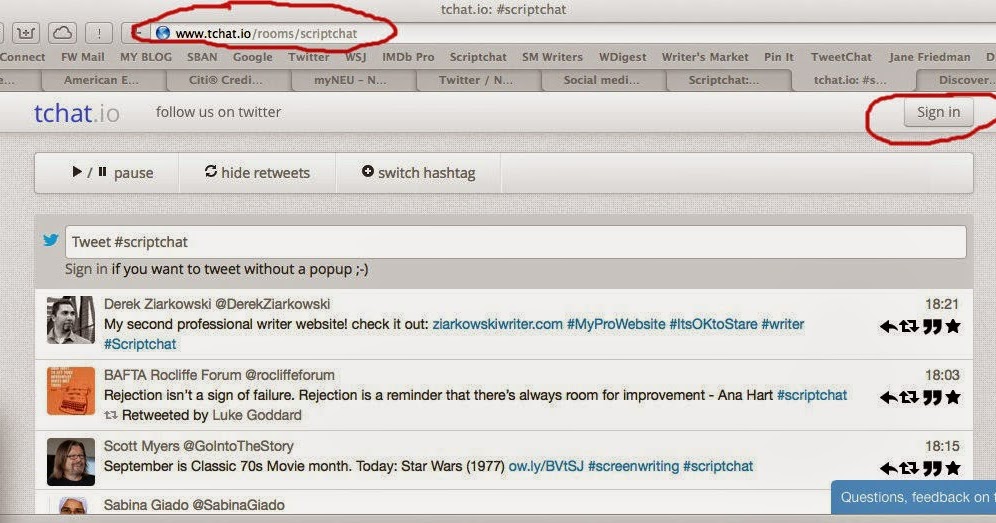Click the Pin It bookmarklet

click(779, 57)
